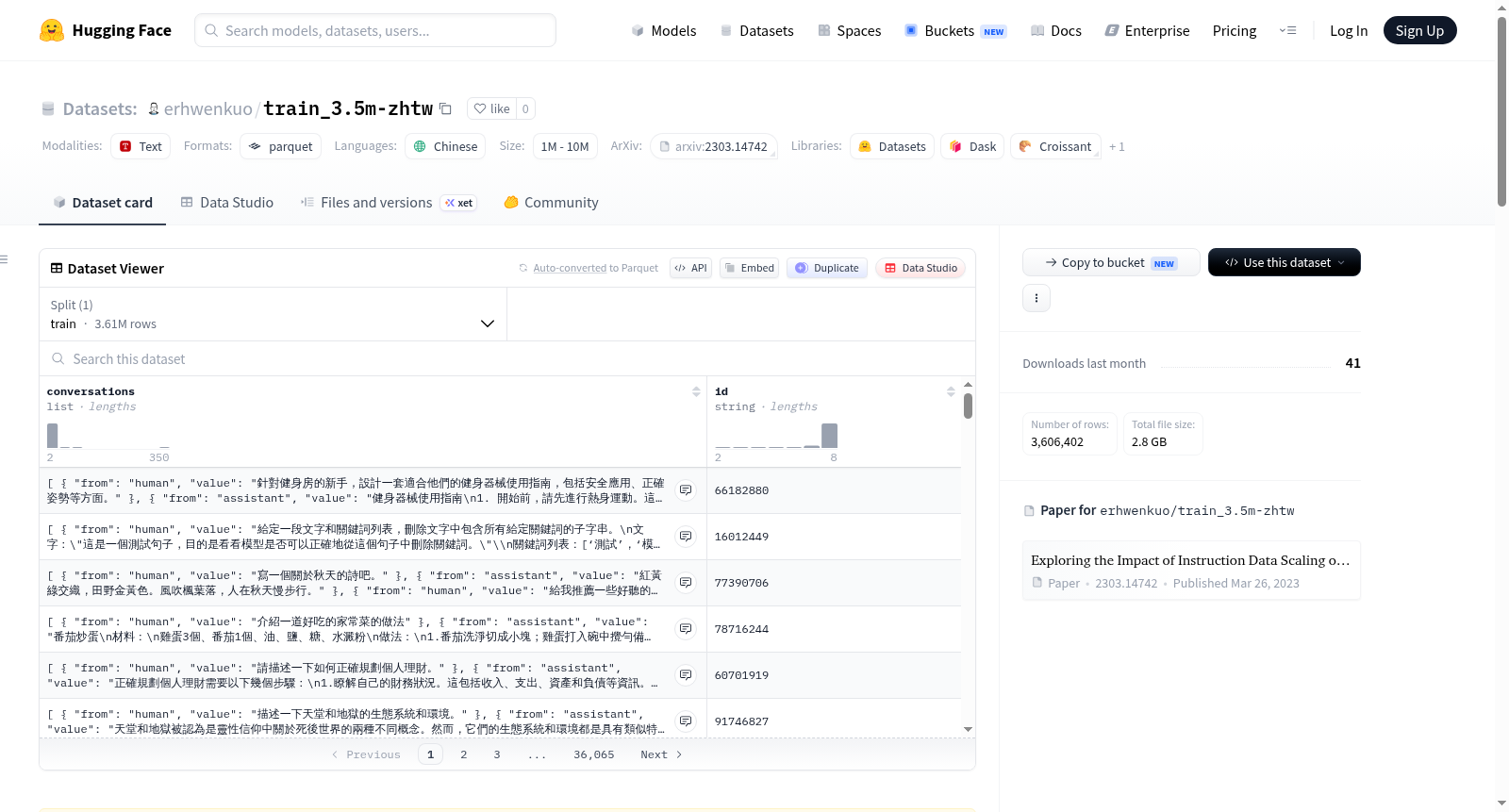The height and width of the screenshot is (812, 1509).
Task: Click the Sign Up button
Action: coord(1419,30)
